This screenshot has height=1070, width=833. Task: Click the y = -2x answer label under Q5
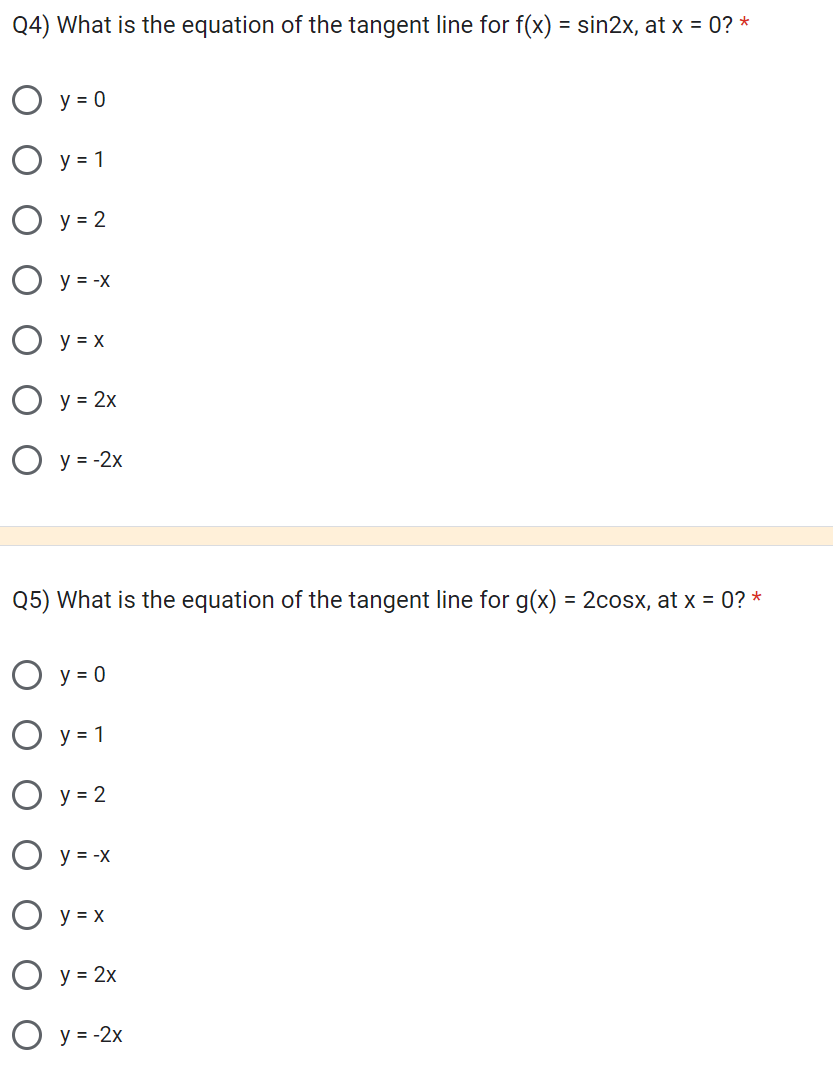91,1035
